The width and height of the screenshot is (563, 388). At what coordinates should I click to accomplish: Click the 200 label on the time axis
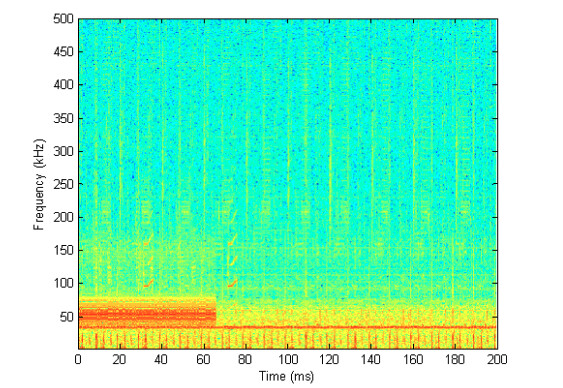[497, 359]
